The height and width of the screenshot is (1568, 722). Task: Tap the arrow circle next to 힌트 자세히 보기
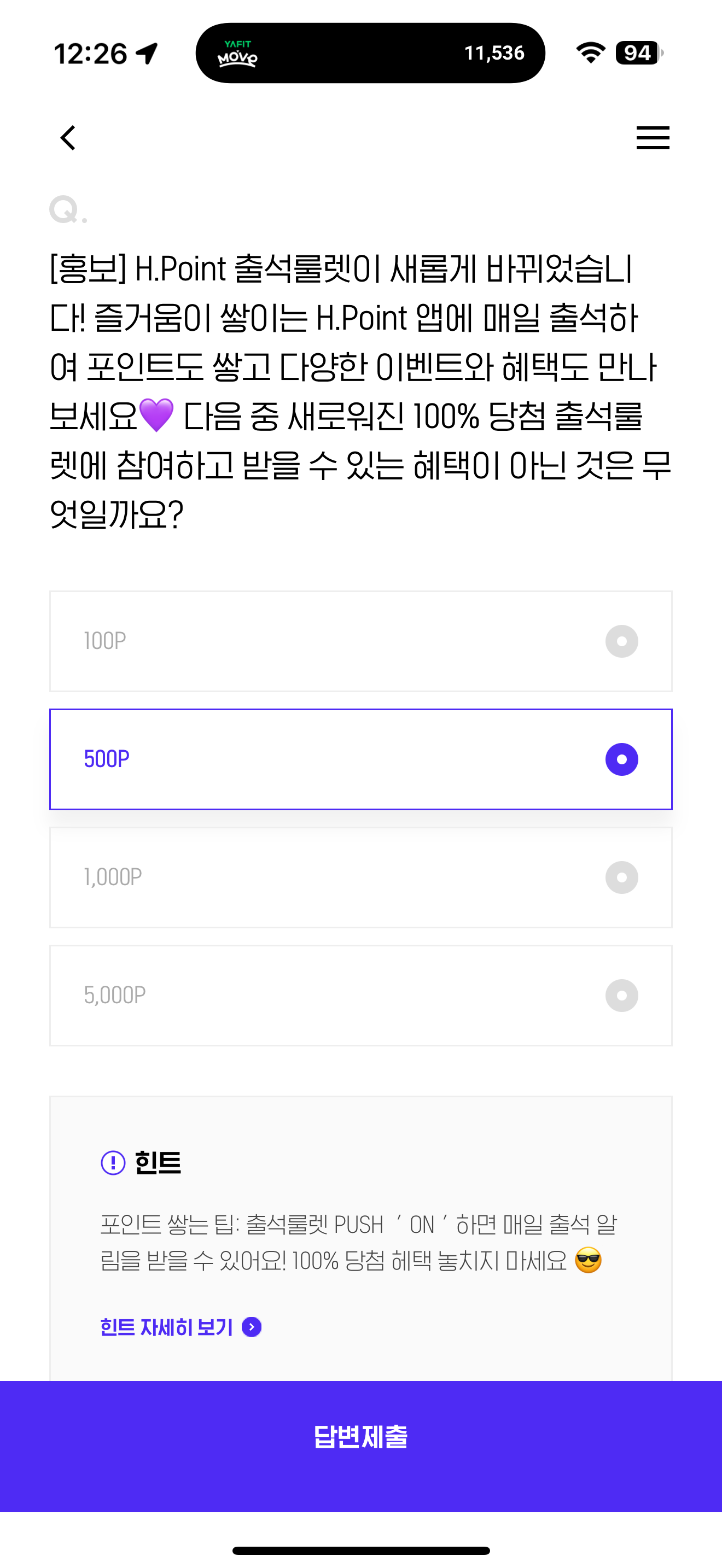click(x=252, y=1327)
